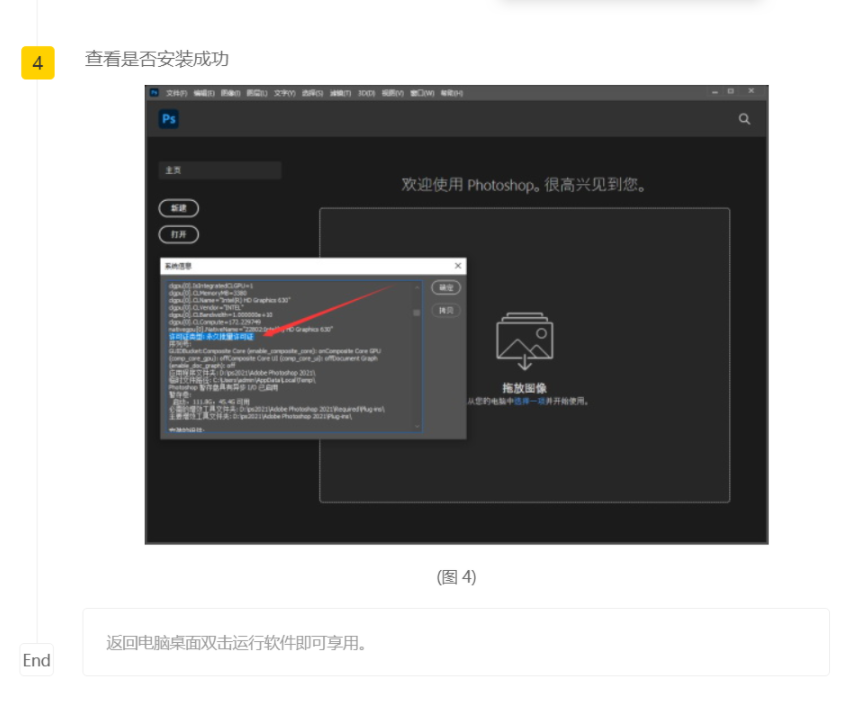Click scroll-up arrow in system info text

coord(416,287)
